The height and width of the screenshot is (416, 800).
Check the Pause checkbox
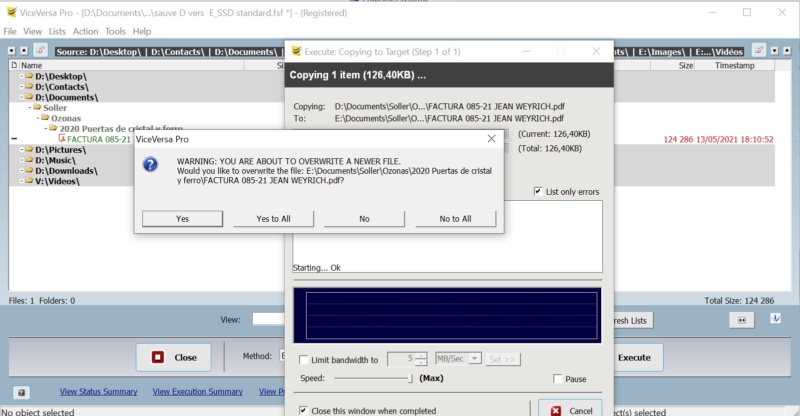[558, 379]
